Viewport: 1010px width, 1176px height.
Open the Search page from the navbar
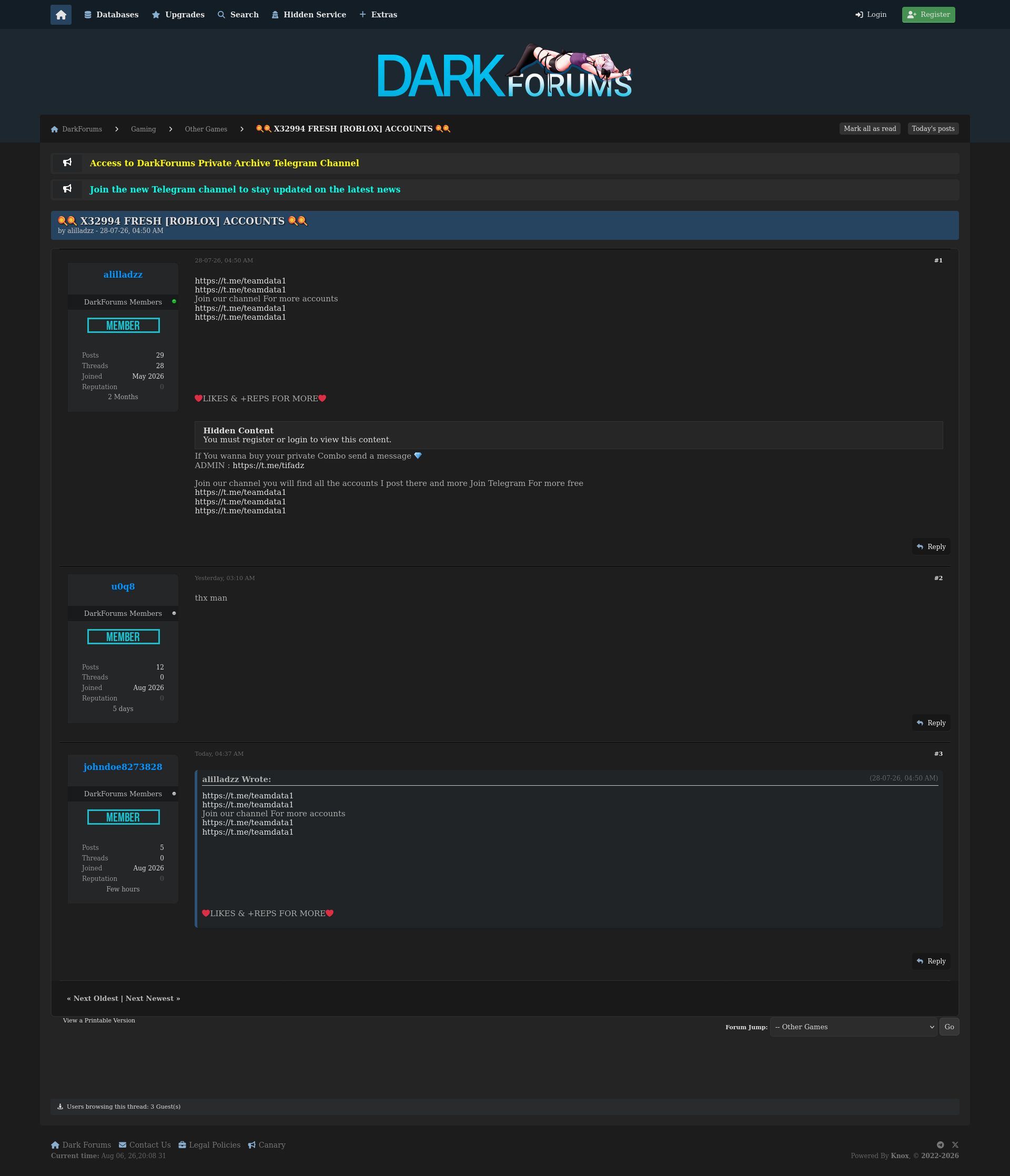click(x=238, y=15)
